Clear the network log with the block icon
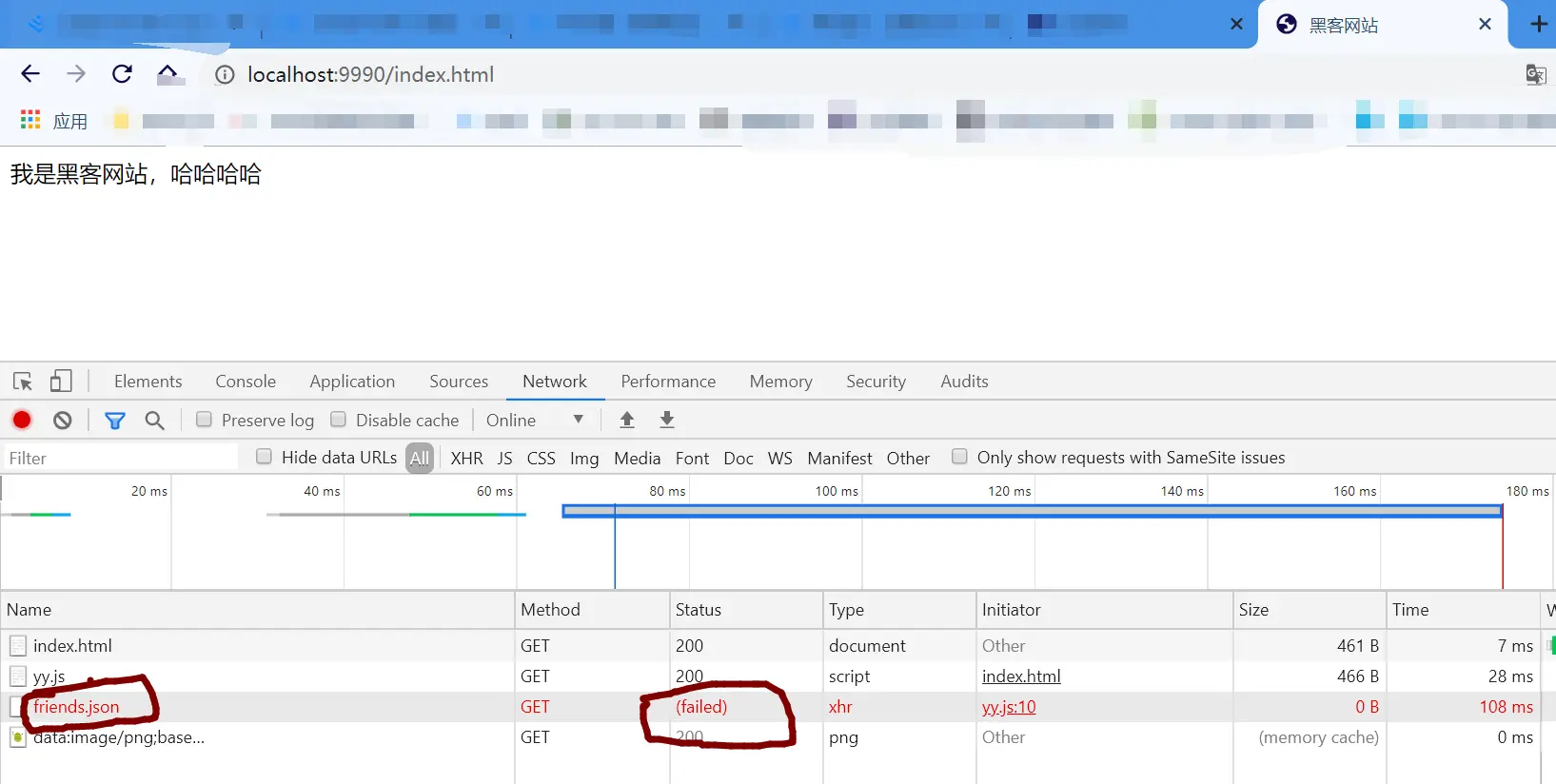The width and height of the screenshot is (1556, 784). pyautogui.click(x=63, y=420)
